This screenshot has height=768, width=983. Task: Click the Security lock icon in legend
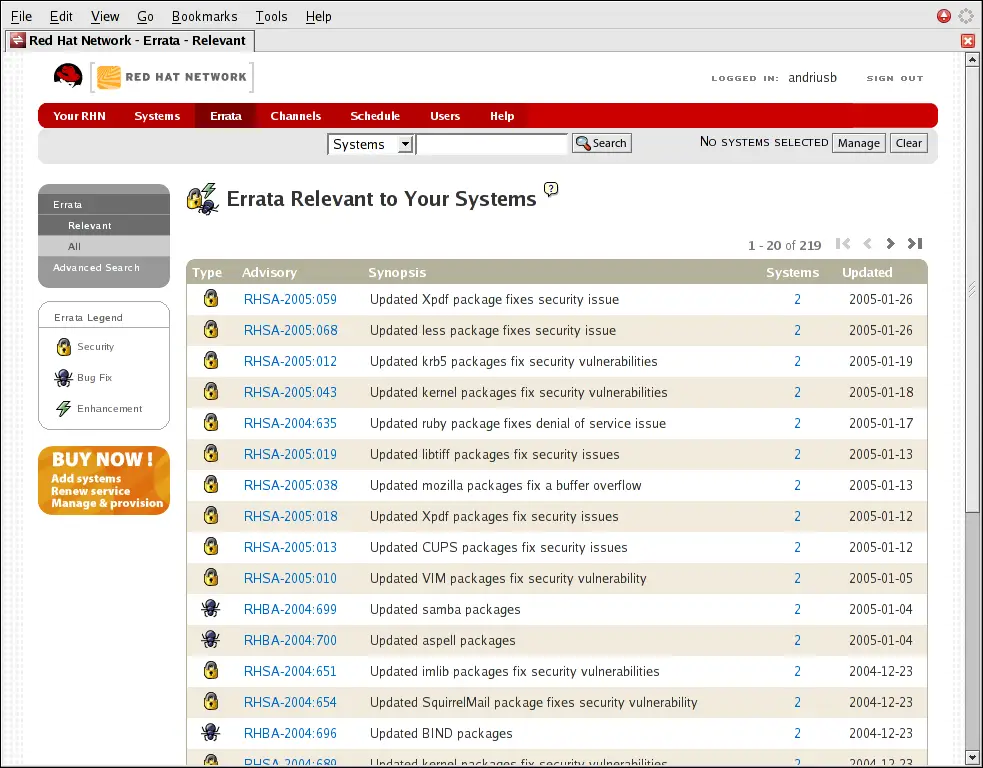point(63,347)
